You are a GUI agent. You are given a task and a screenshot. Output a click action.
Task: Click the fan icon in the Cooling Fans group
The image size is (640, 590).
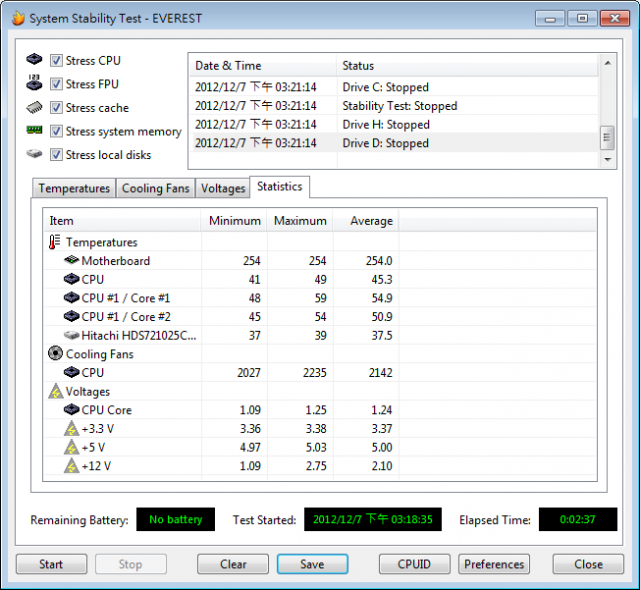pyautogui.click(x=55, y=353)
